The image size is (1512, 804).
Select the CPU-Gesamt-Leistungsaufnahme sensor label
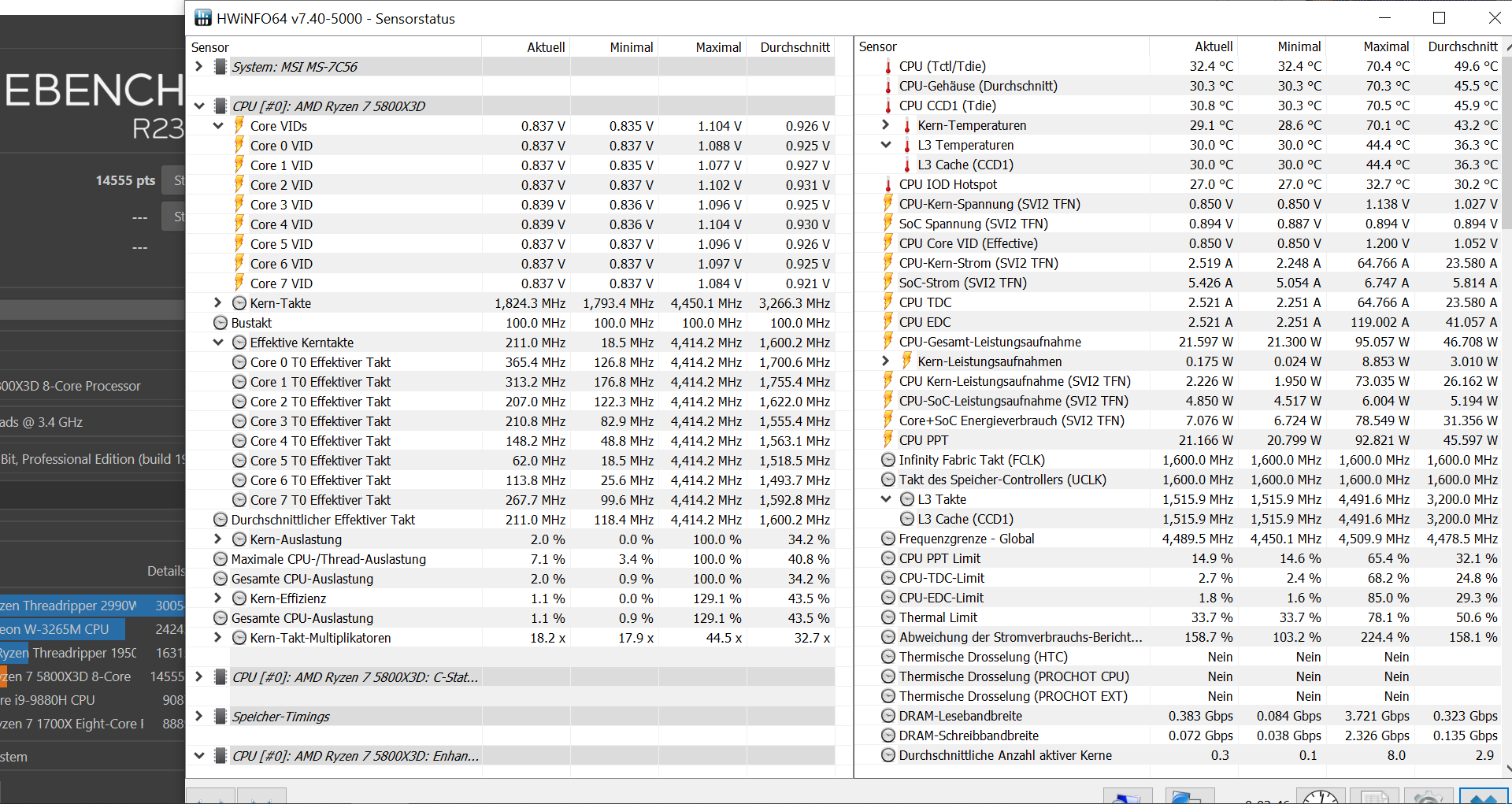[x=990, y=342]
